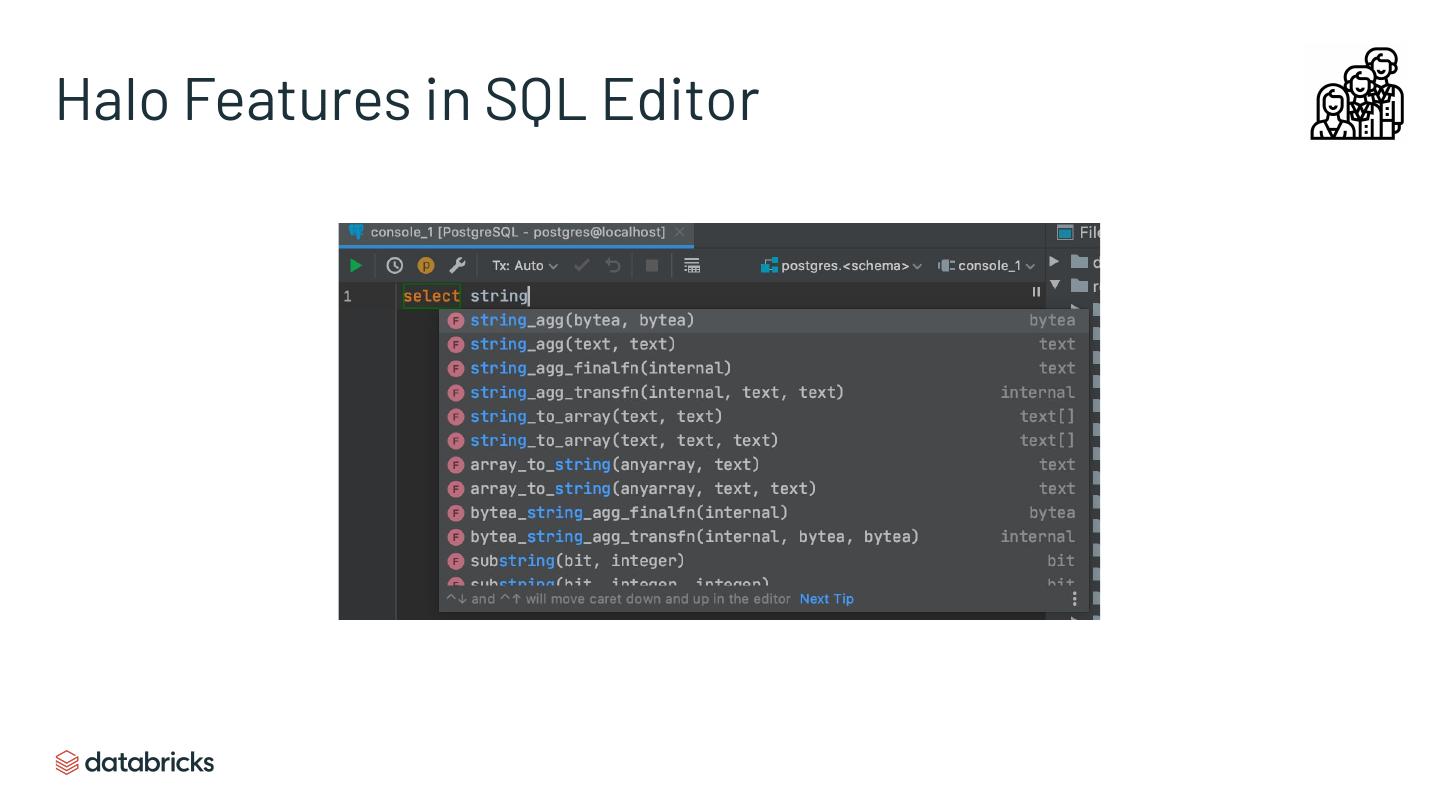
Task: Close the console_1 editor tab
Action: [x=680, y=232]
